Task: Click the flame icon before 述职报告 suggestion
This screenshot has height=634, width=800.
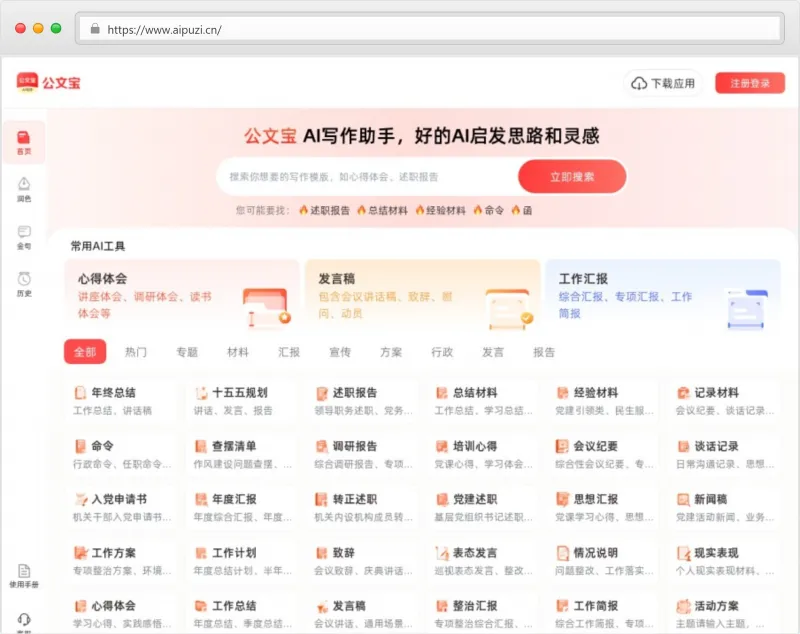Action: [303, 211]
